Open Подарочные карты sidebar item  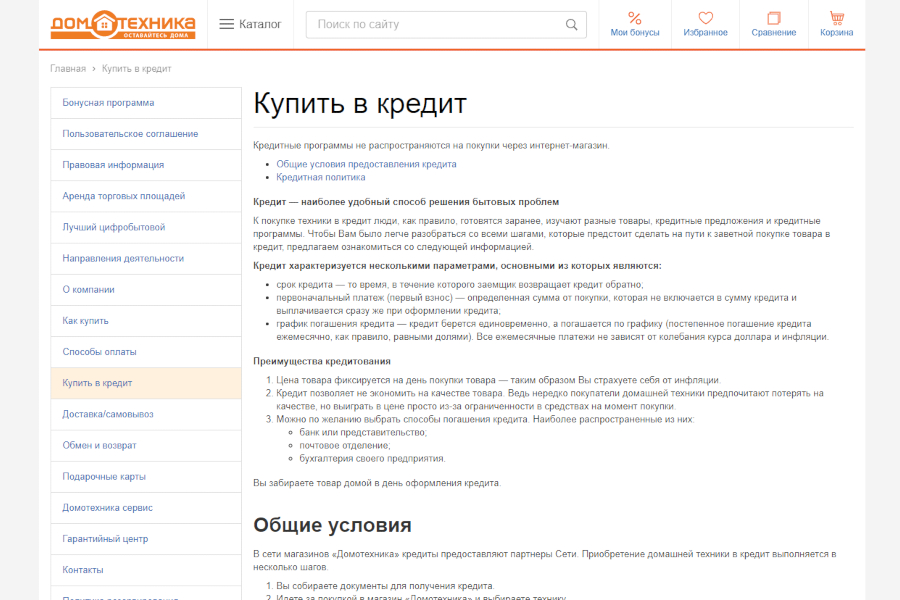(x=104, y=477)
